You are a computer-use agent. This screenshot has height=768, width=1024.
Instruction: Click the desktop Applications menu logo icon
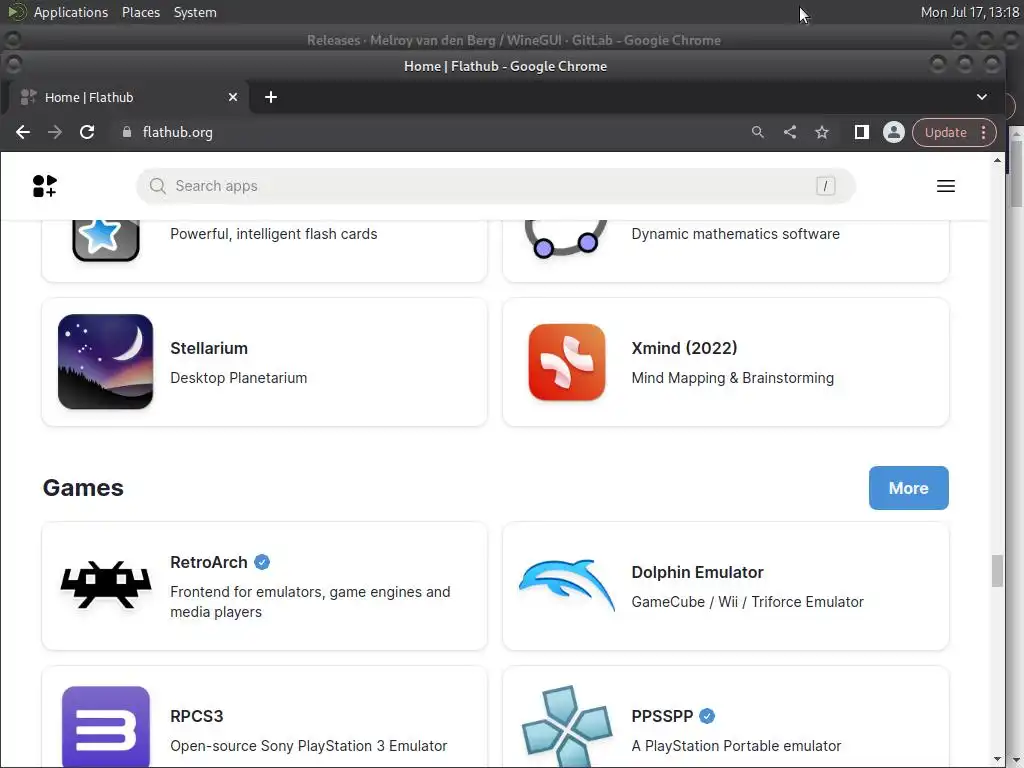pos(16,12)
